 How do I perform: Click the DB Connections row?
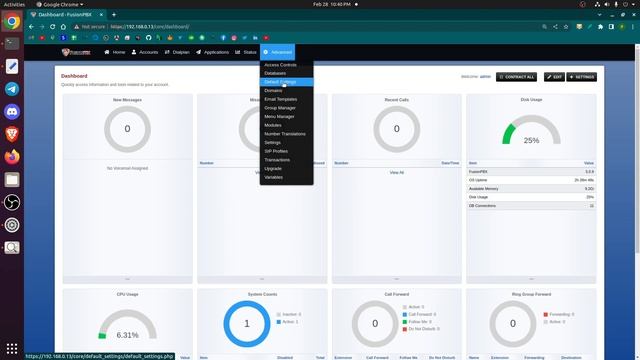(531, 206)
